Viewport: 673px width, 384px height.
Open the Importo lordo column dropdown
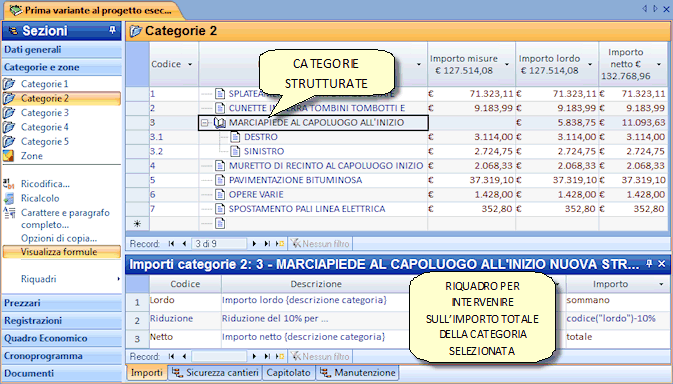590,64
